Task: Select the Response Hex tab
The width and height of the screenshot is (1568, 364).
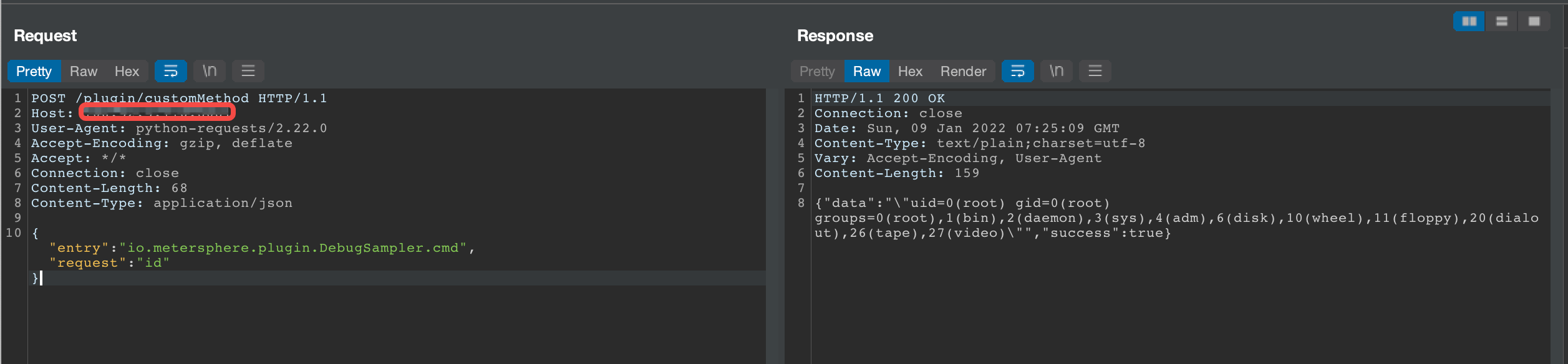Action: (x=910, y=71)
